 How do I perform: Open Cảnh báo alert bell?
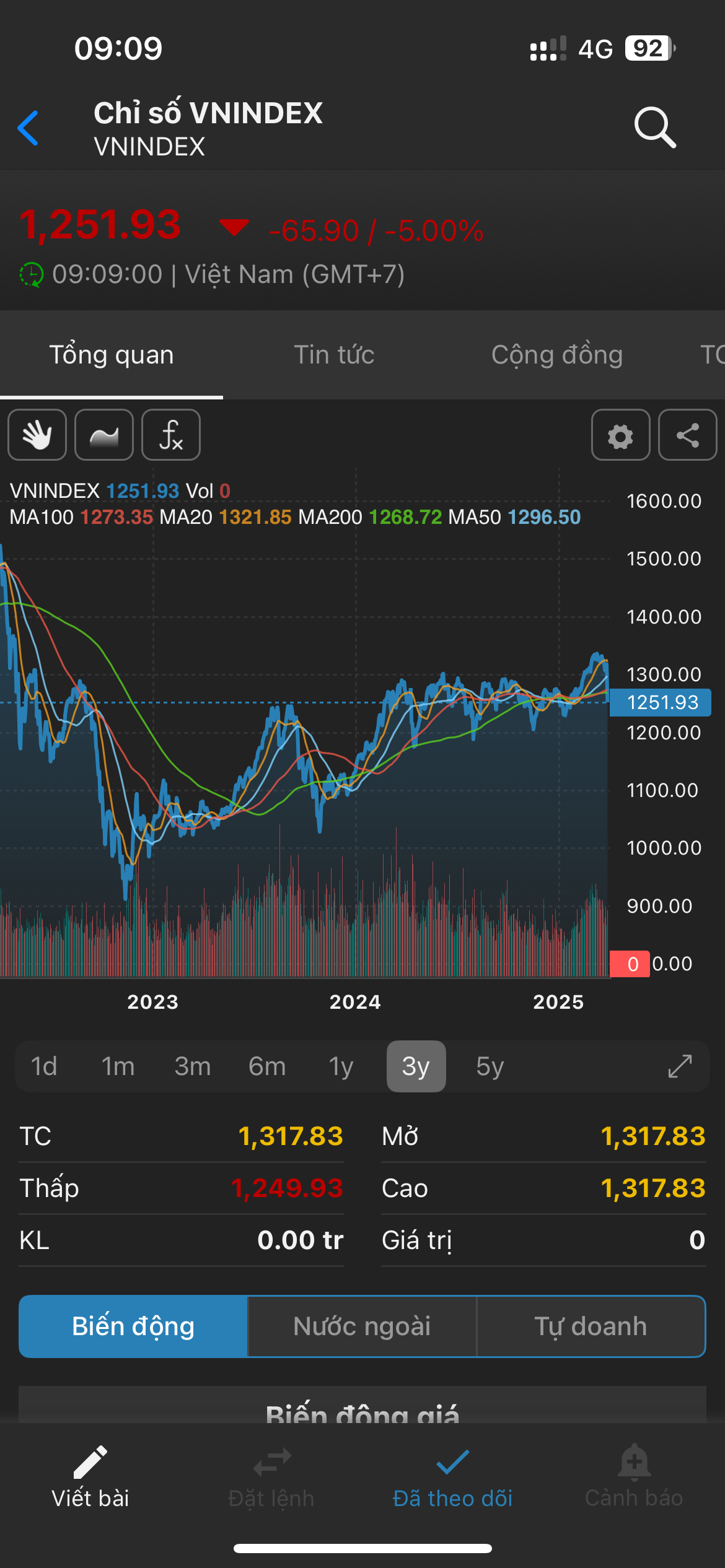[634, 1463]
